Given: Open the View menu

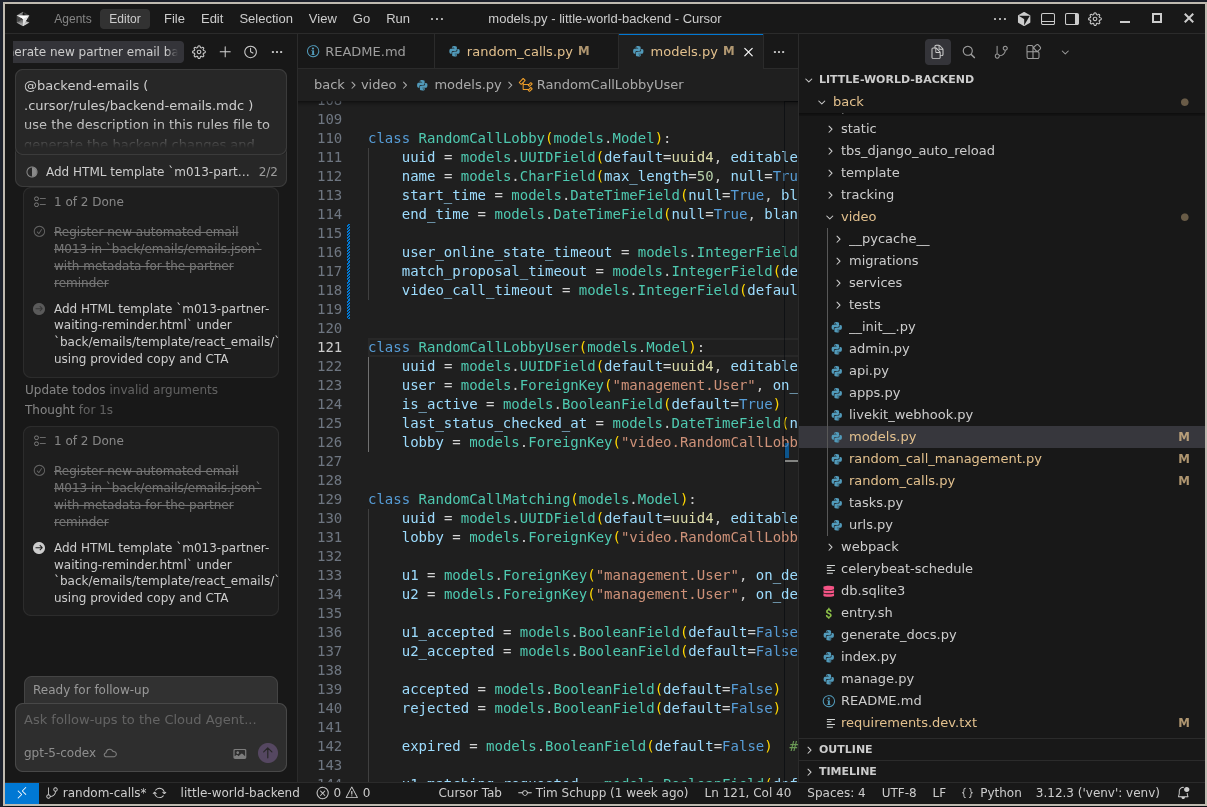Looking at the screenshot, I should tap(321, 18).
